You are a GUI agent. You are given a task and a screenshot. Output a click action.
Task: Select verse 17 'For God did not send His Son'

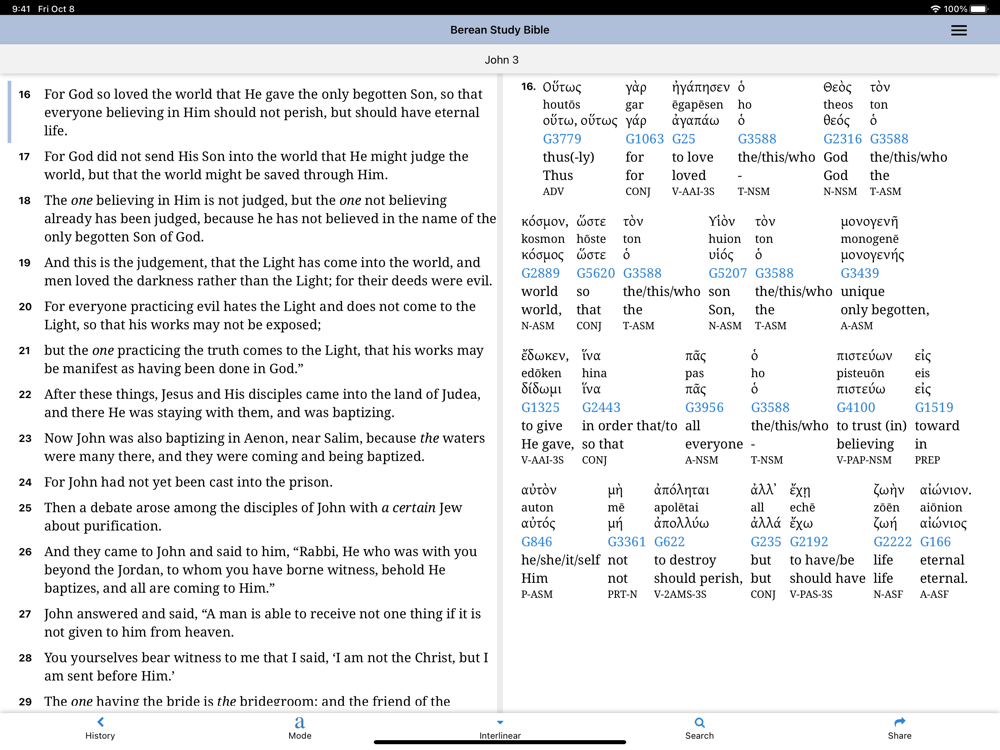pos(256,165)
